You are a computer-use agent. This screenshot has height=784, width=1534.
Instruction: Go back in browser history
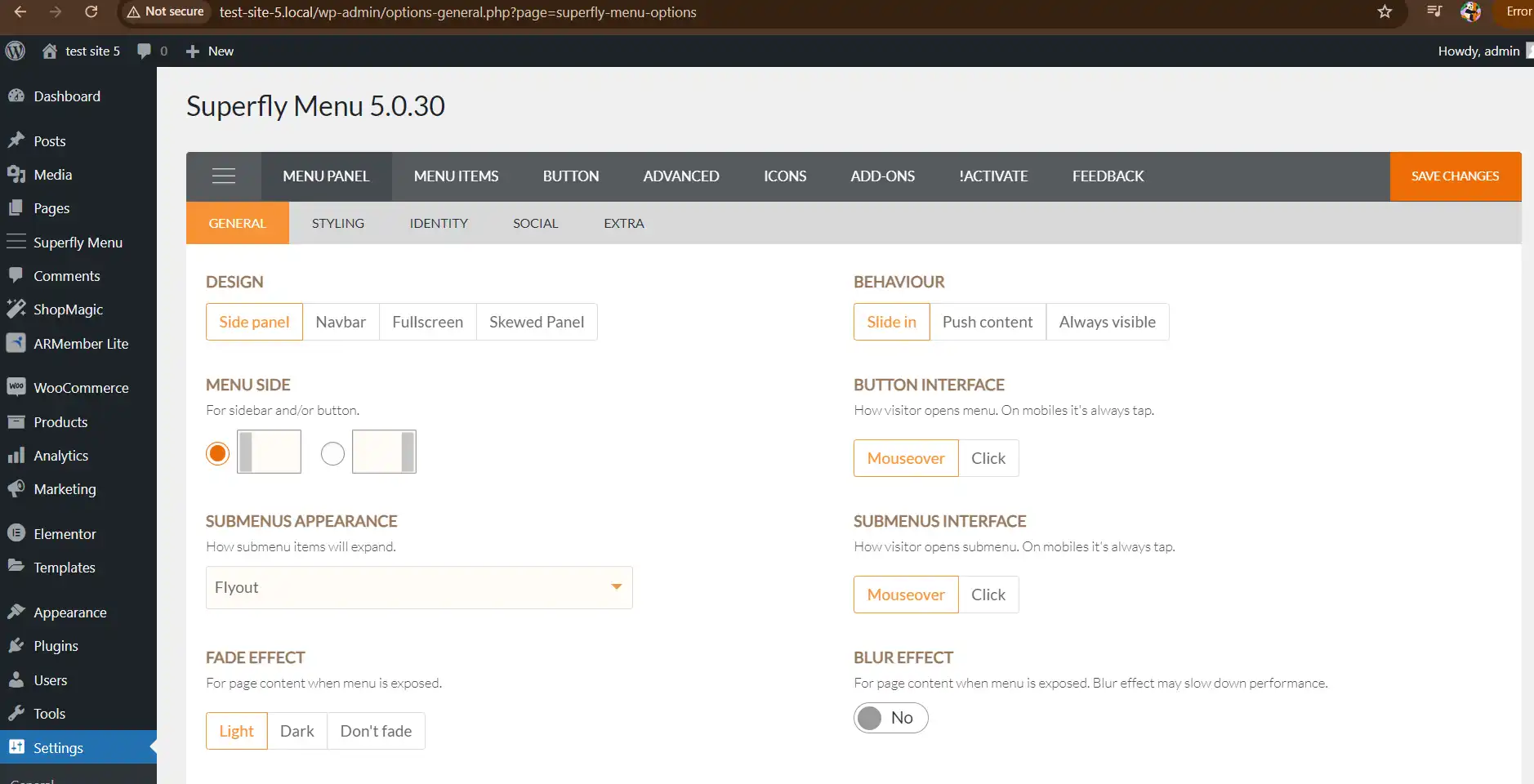pos(20,11)
